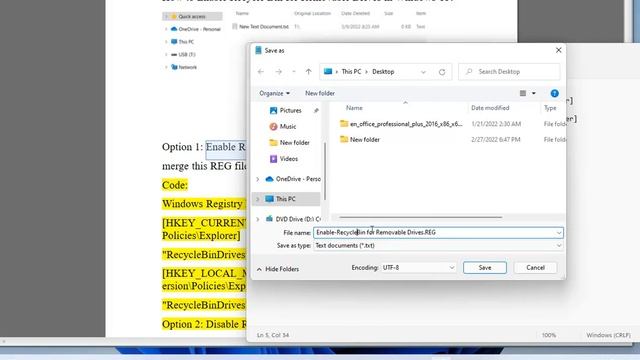640x360 pixels.
Task: Expand the address bar path history dropdown
Action: [x=423, y=72]
